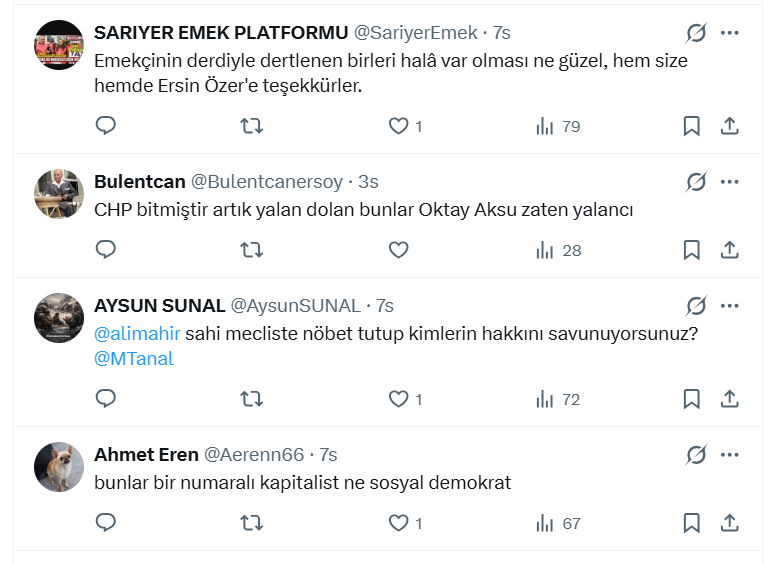The height and width of the screenshot is (565, 777).
Task: Open the @MTanal mention link
Action: 134,358
